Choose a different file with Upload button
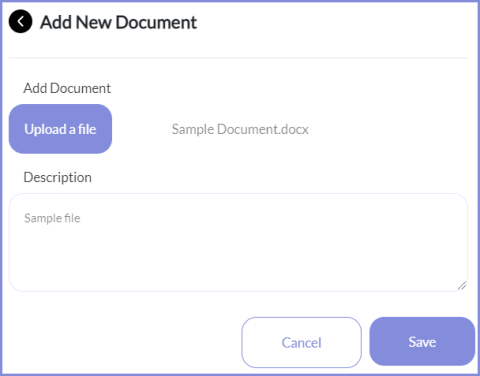This screenshot has width=480, height=376. click(60, 129)
